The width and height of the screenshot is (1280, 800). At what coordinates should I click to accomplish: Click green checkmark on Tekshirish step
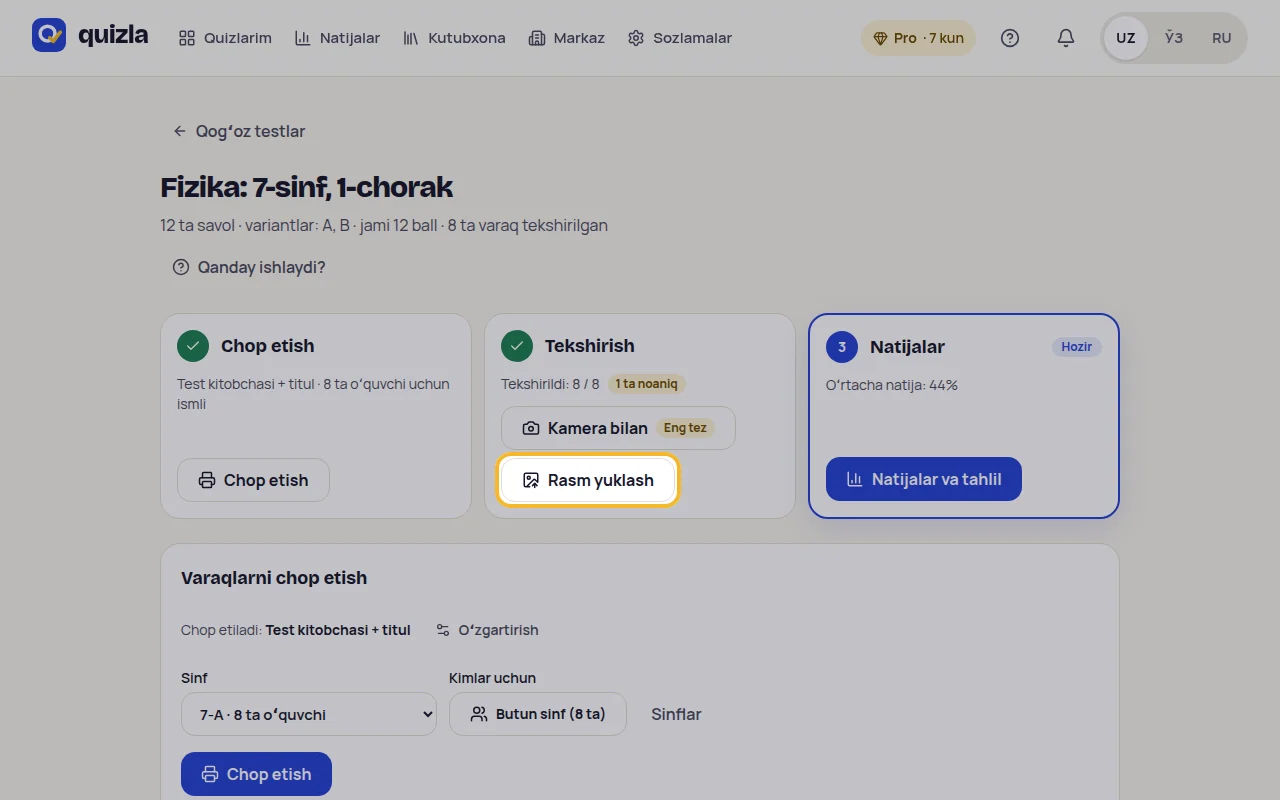(517, 346)
